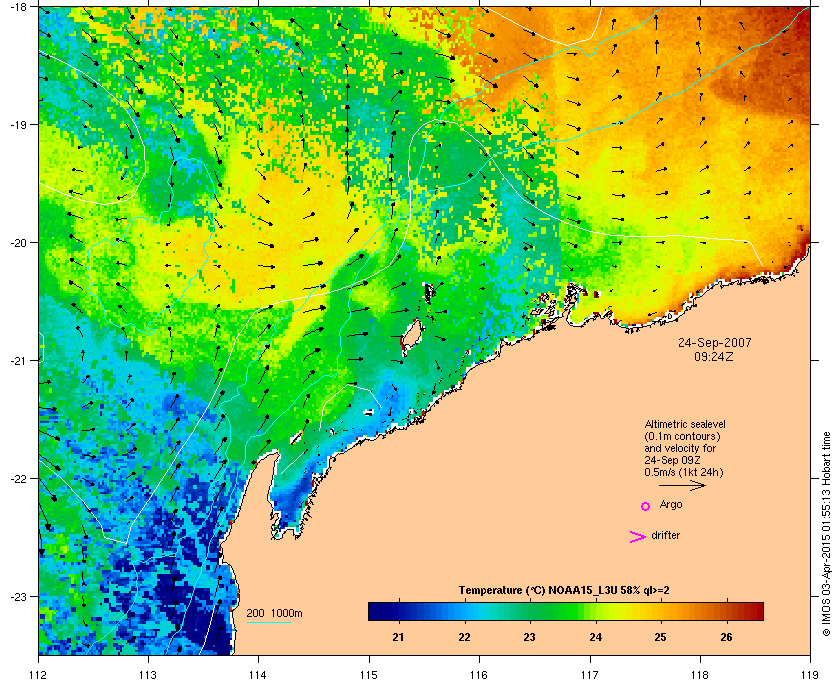Click the '0.5m/s (1kt 24h)' text
The image size is (840, 680).
684,473
